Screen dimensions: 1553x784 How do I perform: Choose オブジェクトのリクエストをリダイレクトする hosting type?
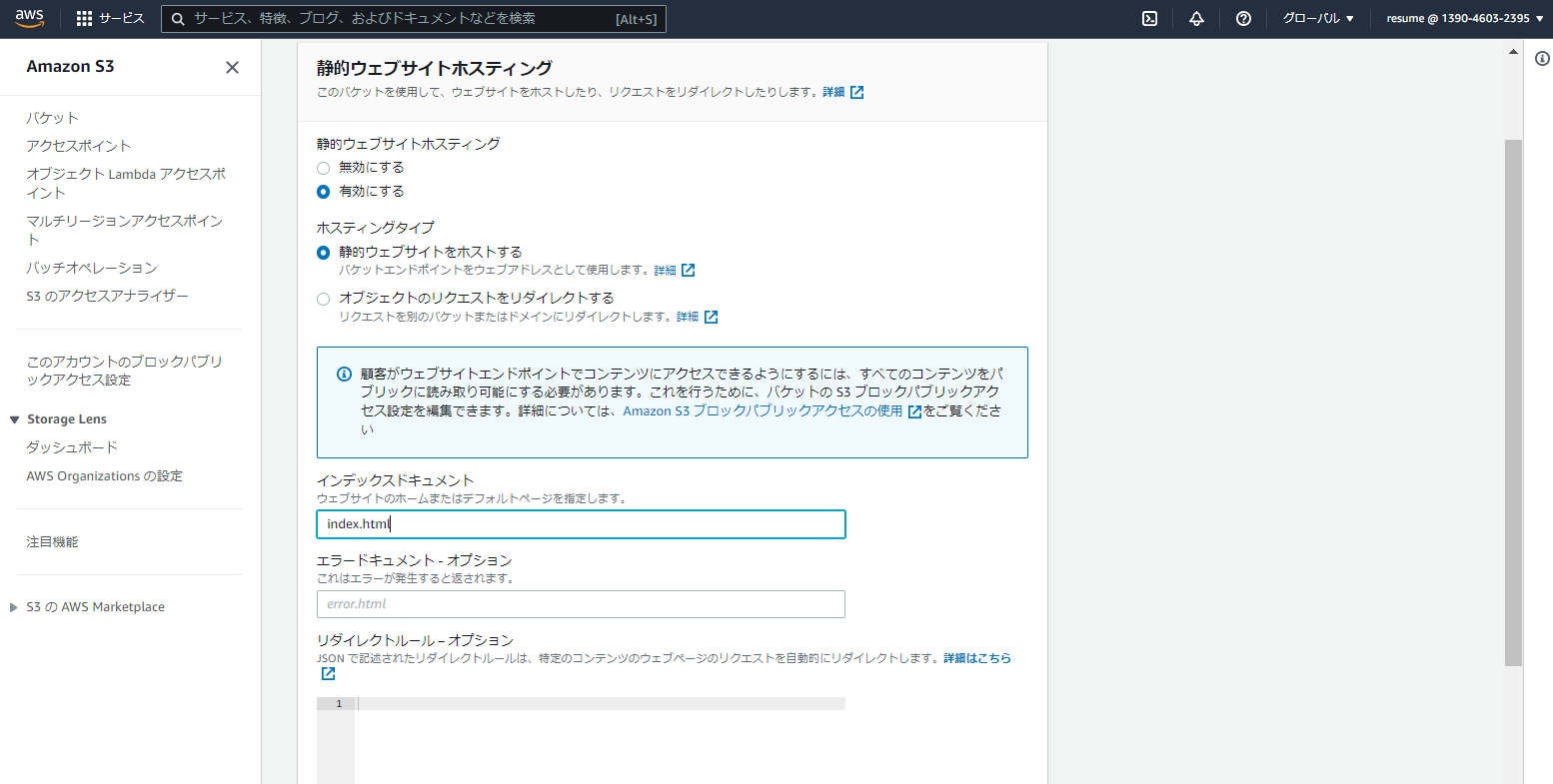coord(323,299)
